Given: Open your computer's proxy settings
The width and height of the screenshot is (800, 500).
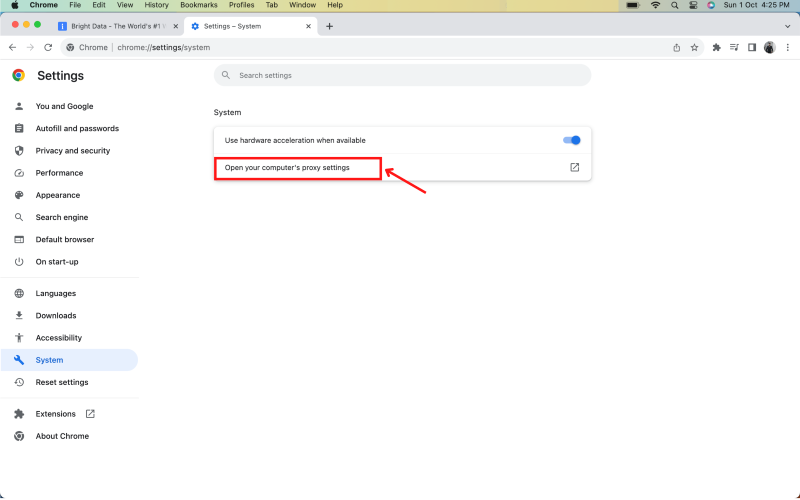Looking at the screenshot, I should tap(288, 167).
